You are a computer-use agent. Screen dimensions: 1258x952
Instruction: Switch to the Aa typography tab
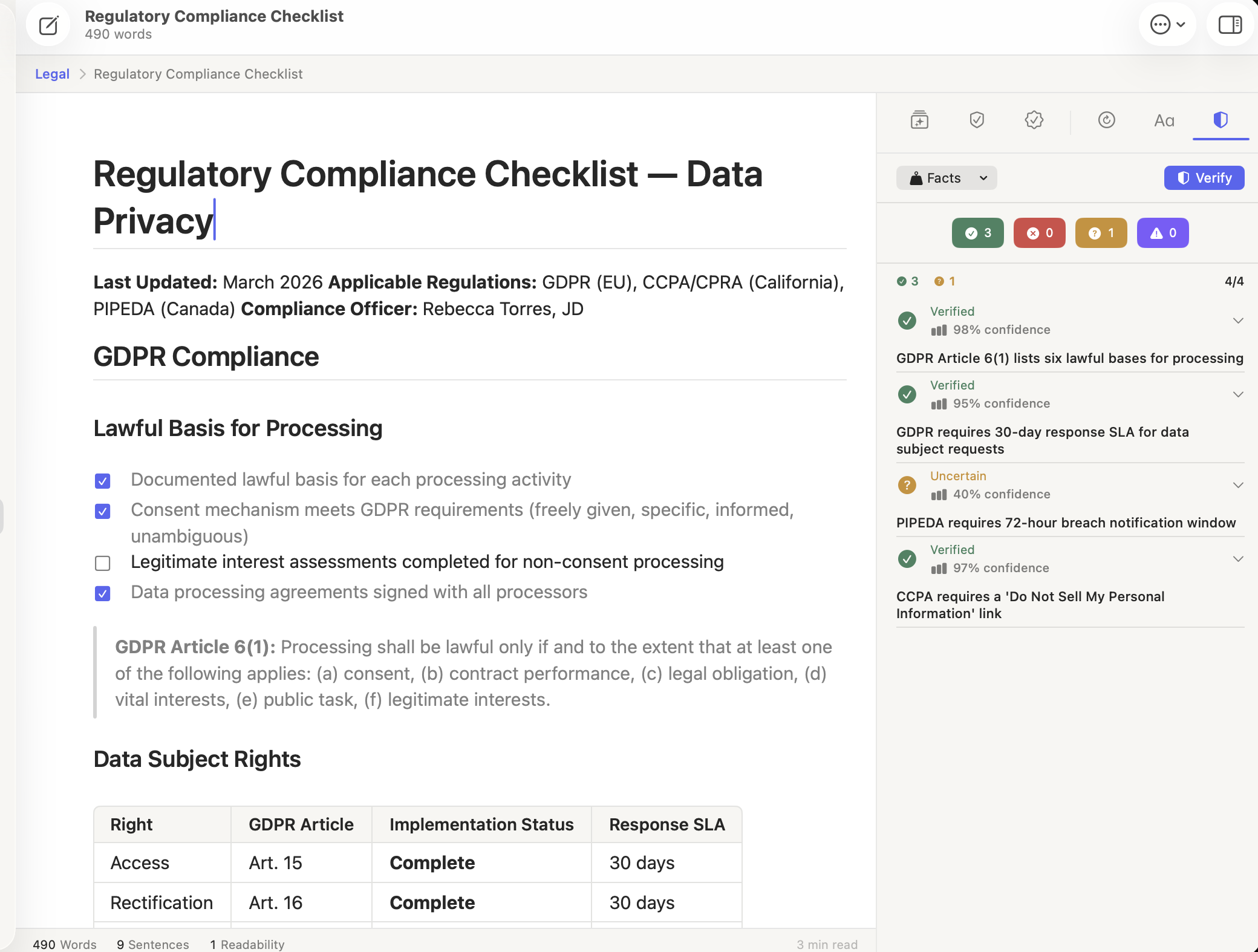click(x=1164, y=120)
